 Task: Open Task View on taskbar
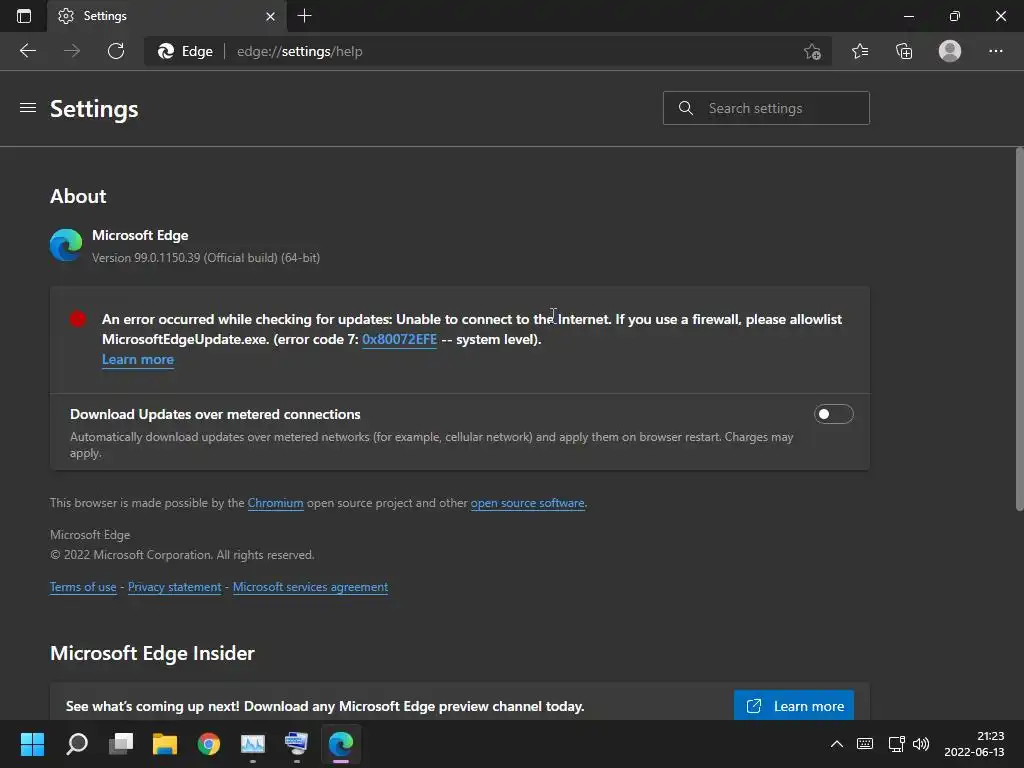point(121,744)
